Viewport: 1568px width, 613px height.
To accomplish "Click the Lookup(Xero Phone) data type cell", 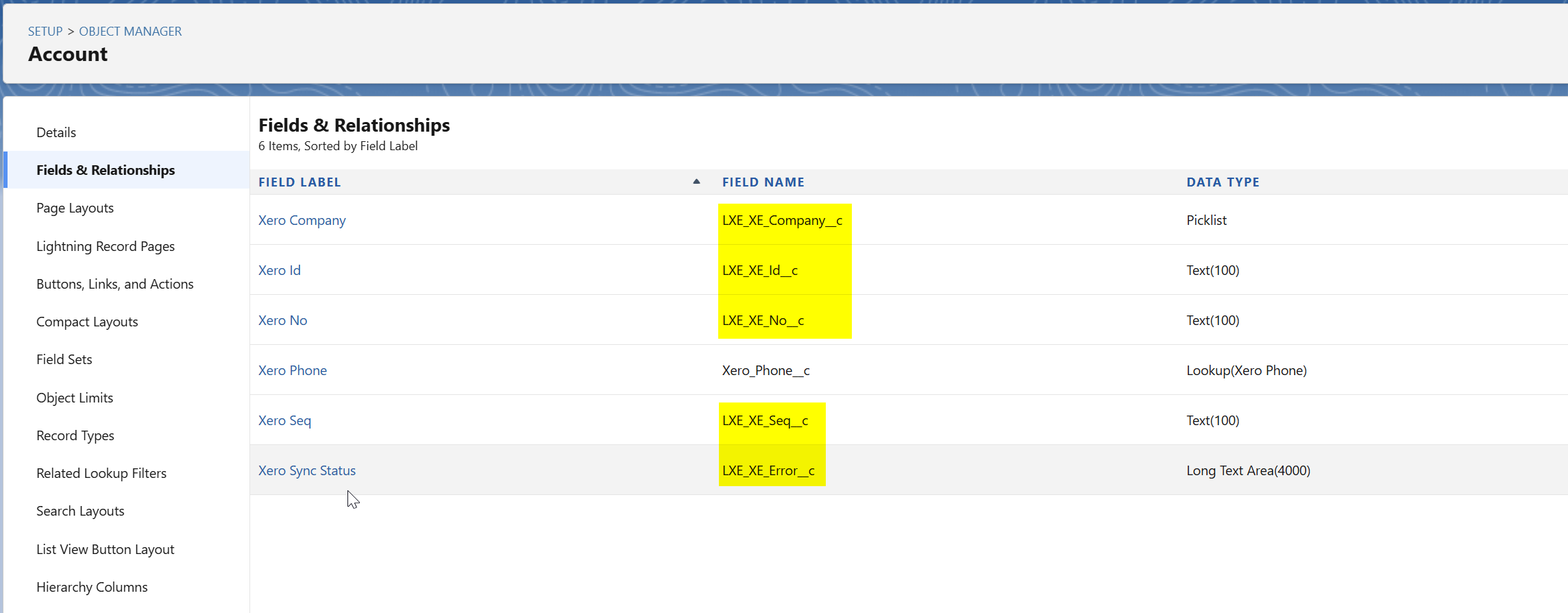I will point(1247,370).
